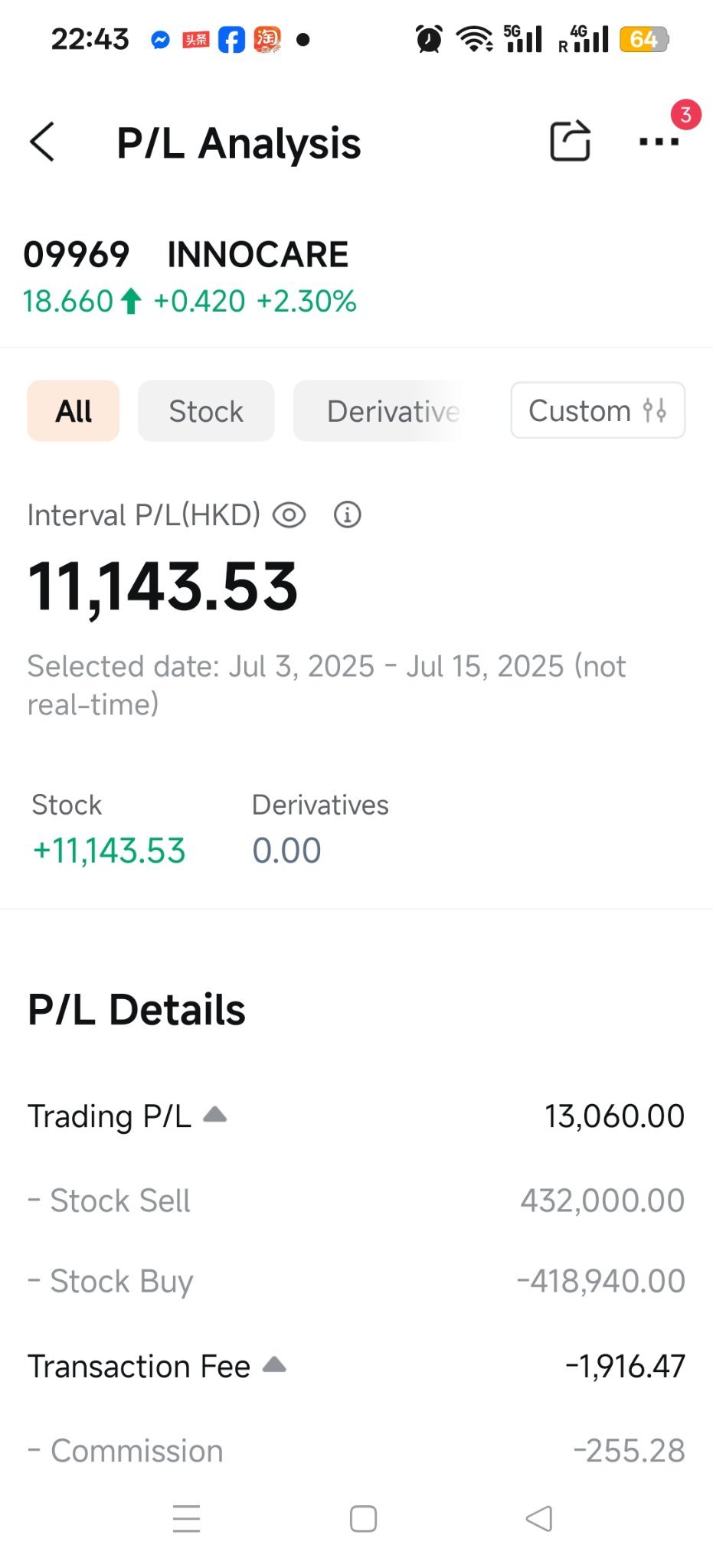The width and height of the screenshot is (713, 1568).
Task: Toggle the eye icon to hide P/L
Action: 289,515
